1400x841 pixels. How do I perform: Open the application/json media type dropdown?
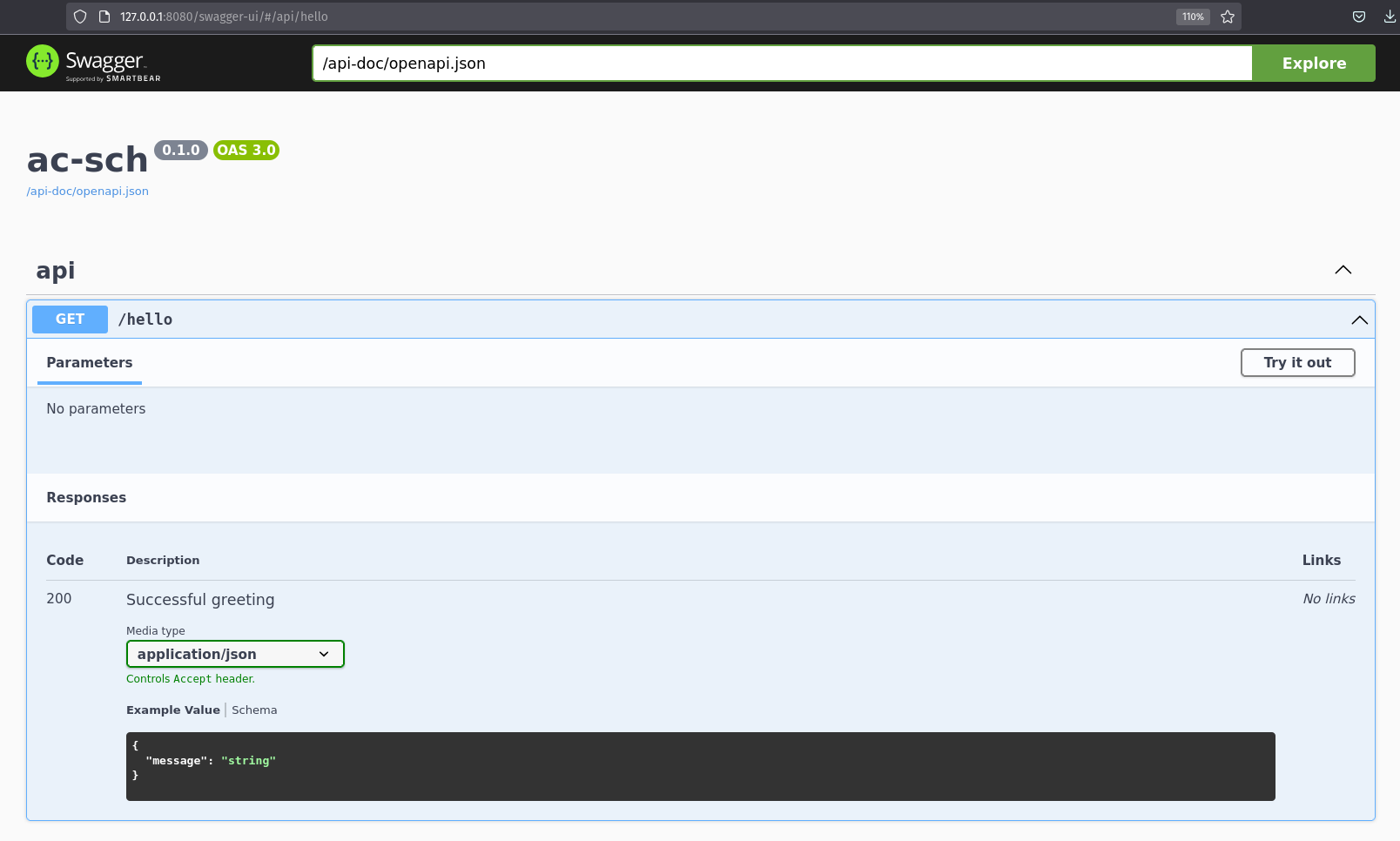point(235,654)
